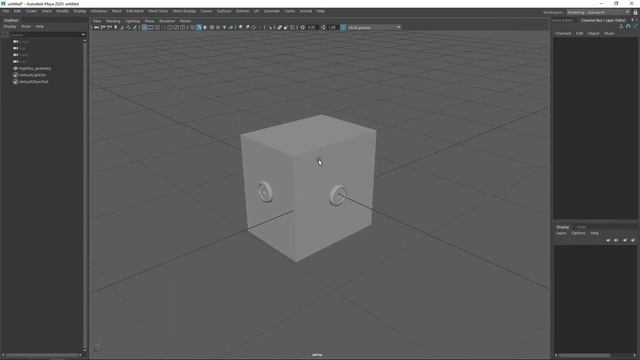Switch to the Anim layers tab
The height and width of the screenshot is (360, 640).
click(581, 227)
